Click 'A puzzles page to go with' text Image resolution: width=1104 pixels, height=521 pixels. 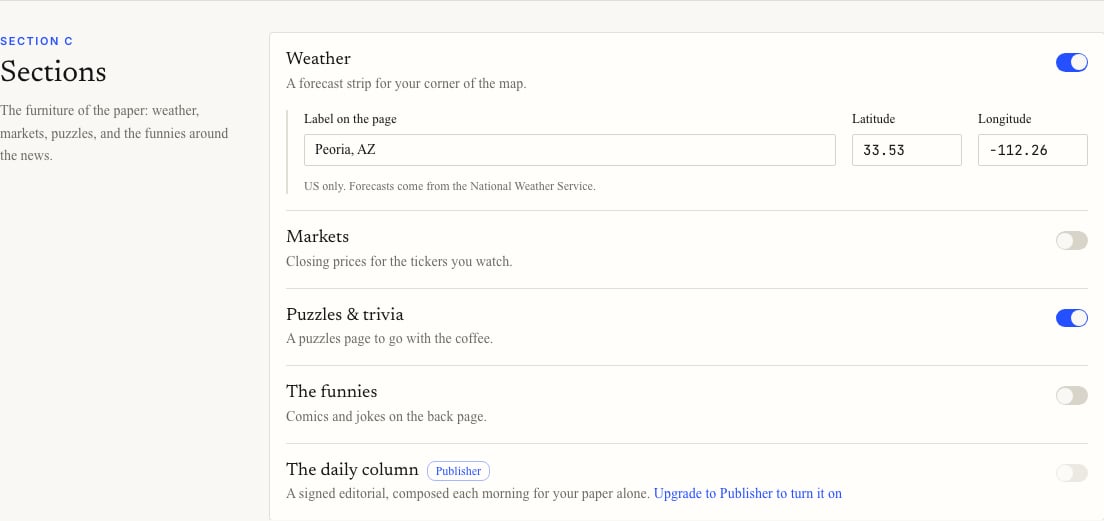pyautogui.click(x=389, y=339)
